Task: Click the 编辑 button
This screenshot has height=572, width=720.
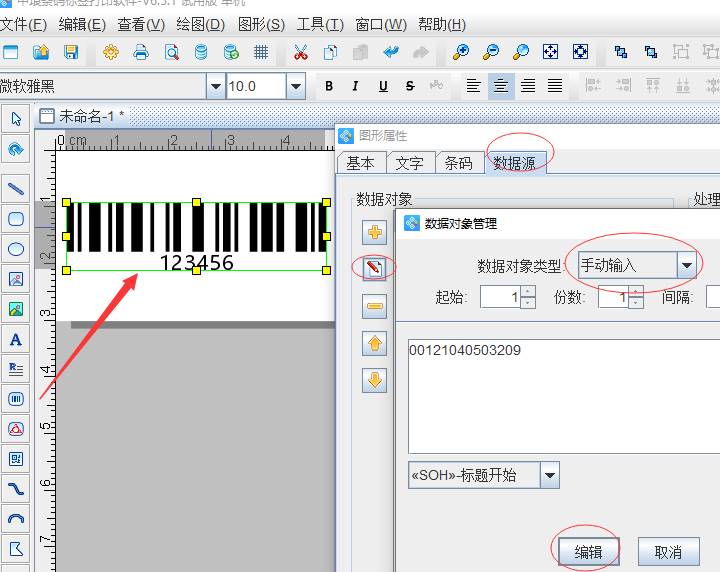Action: click(588, 551)
